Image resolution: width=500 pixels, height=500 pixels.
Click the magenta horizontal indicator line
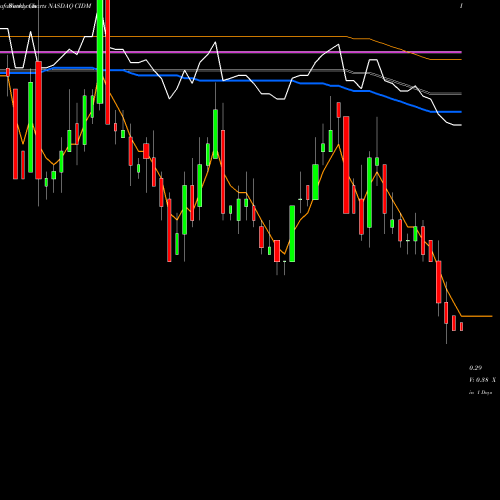click(231, 52)
